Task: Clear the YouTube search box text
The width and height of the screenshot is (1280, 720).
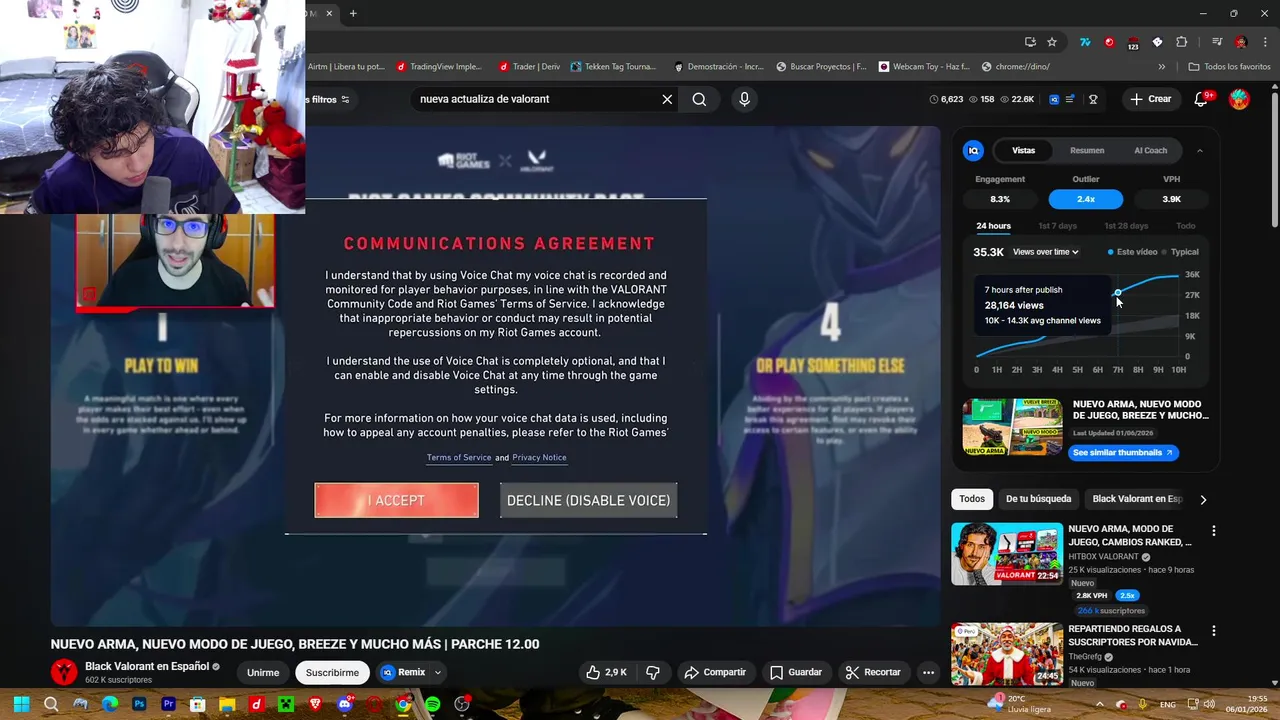Action: [x=667, y=99]
